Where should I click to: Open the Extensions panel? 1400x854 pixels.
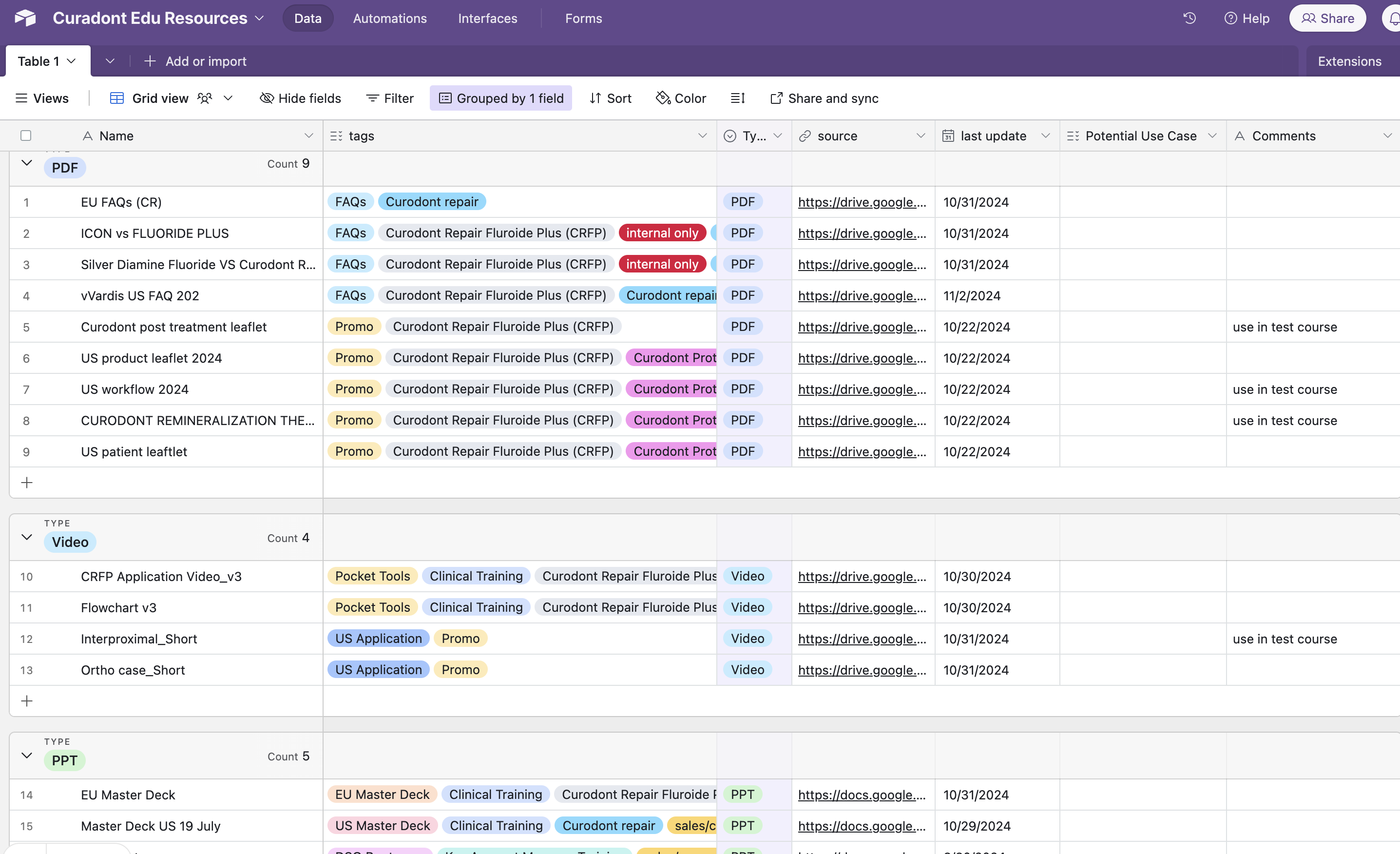pyautogui.click(x=1349, y=61)
